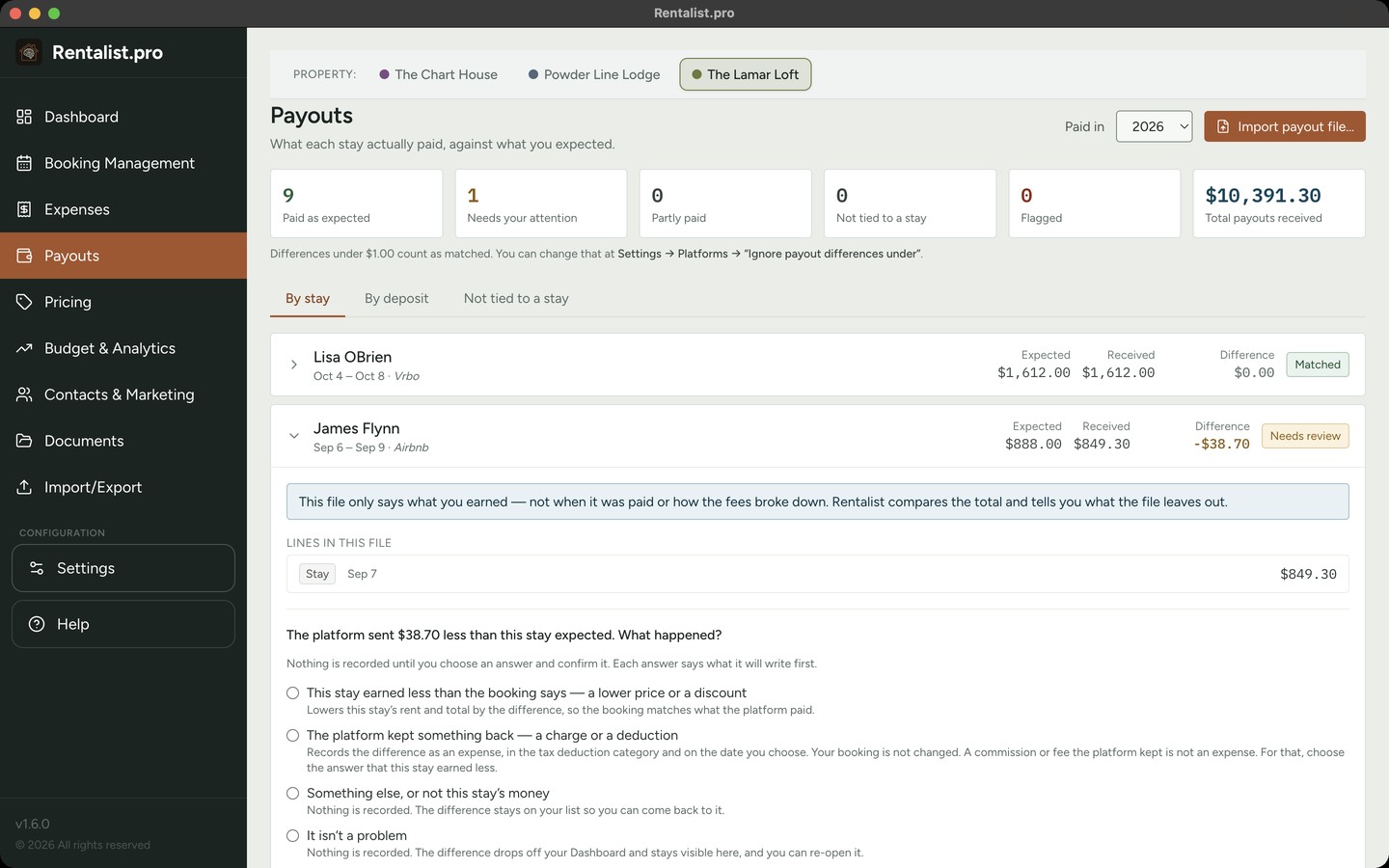Click the Help question mark icon

(x=37, y=624)
